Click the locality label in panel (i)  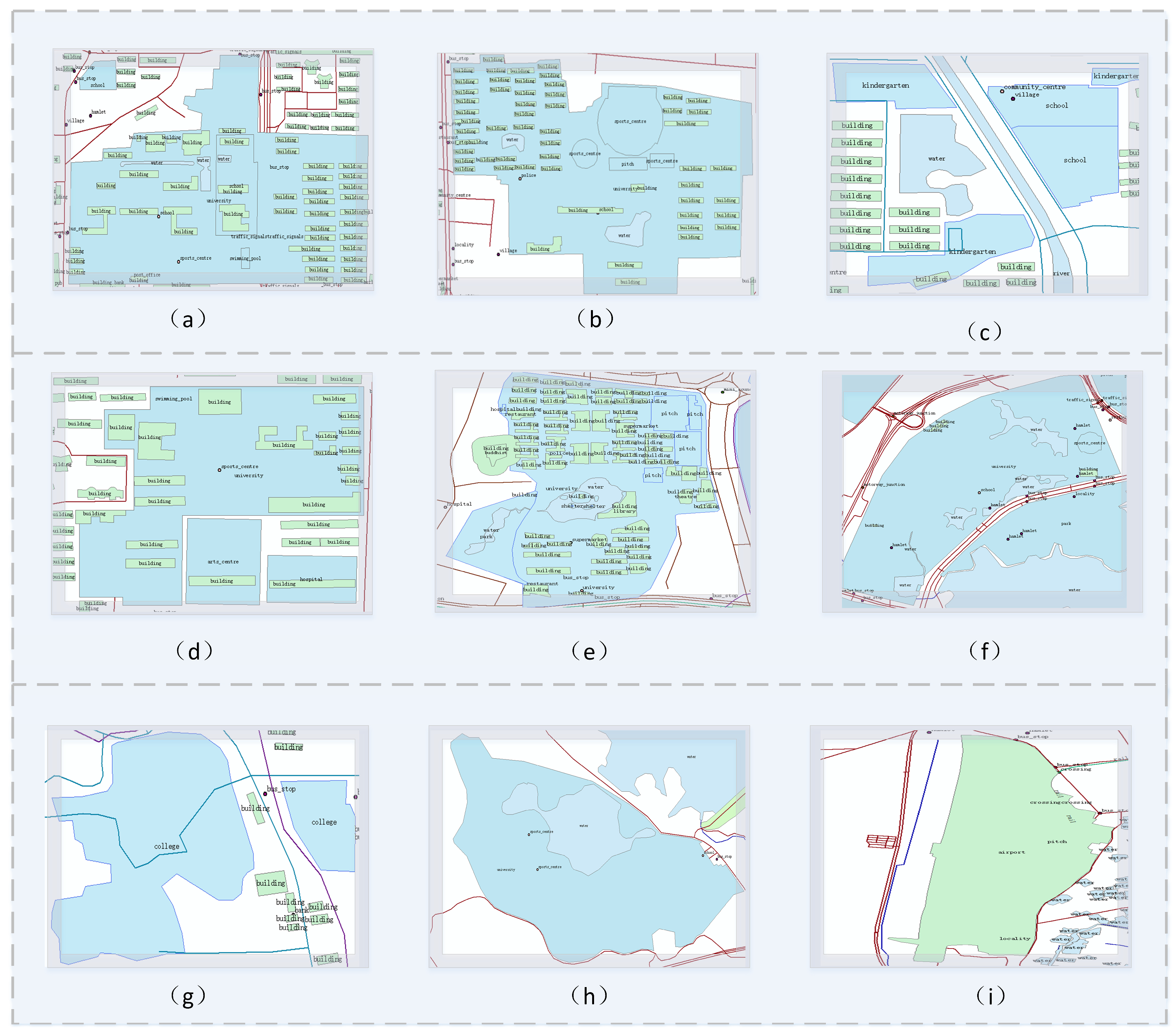[x=1015, y=938]
